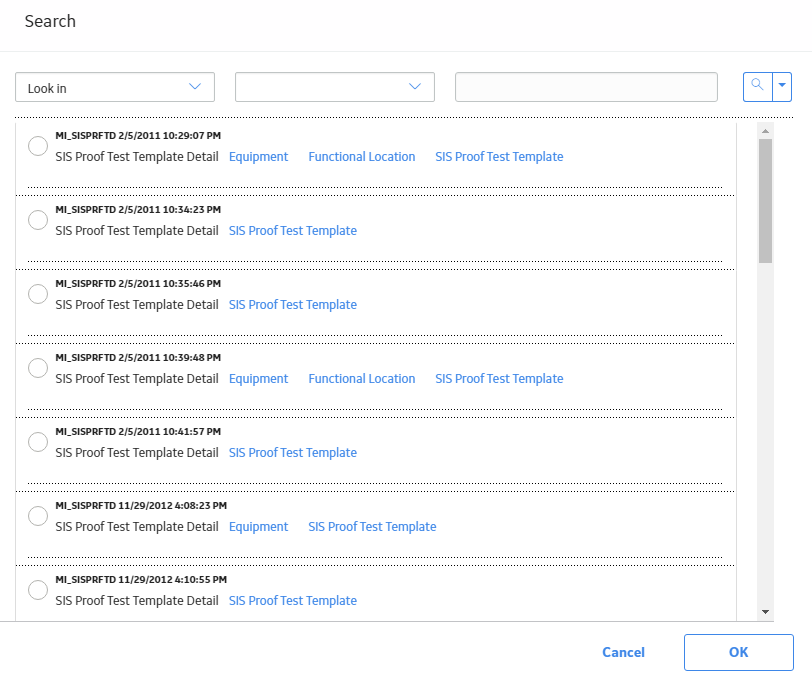Open Functional Location link in 10:39:48 result

(361, 379)
